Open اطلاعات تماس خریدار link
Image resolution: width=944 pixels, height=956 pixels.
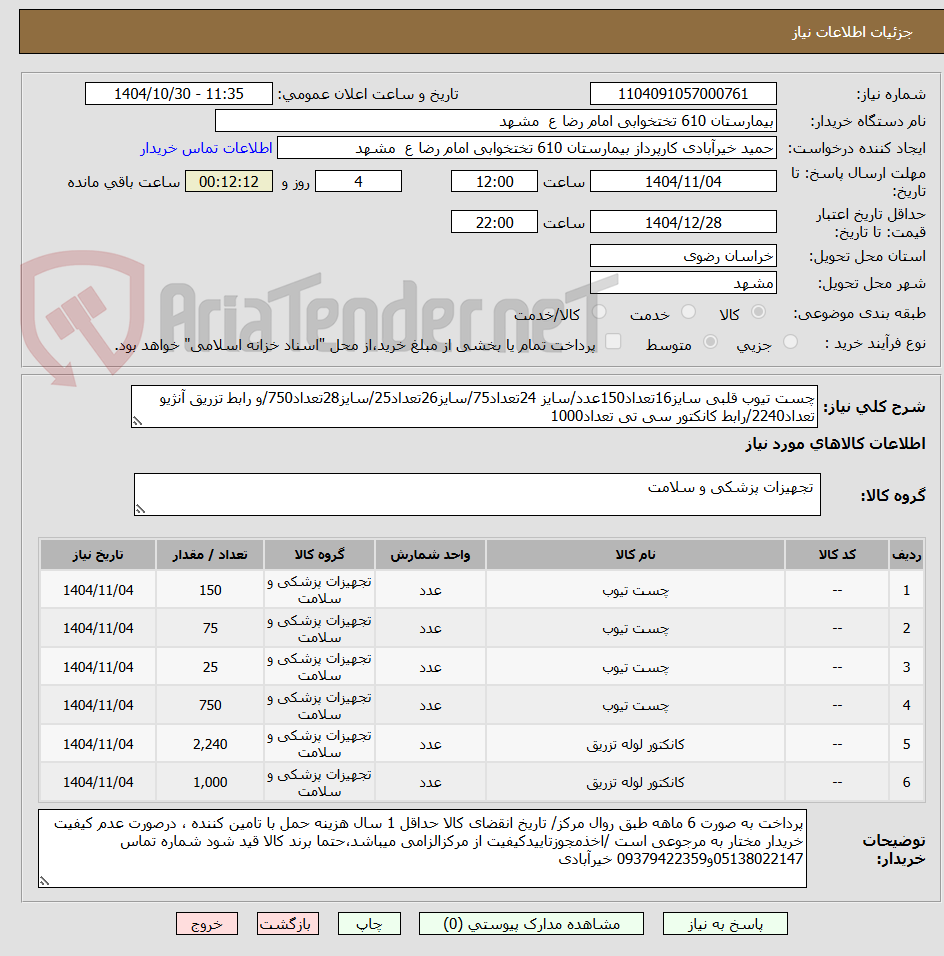tap(206, 148)
